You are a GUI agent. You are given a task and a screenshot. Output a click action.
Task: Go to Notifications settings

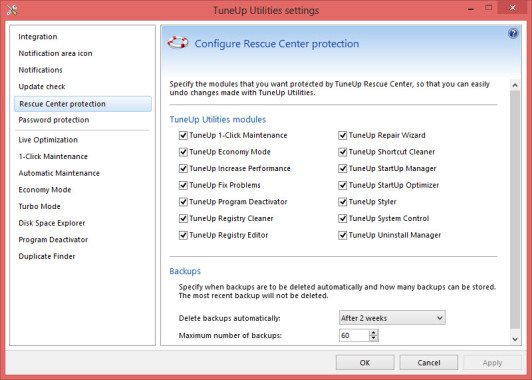[x=40, y=70]
